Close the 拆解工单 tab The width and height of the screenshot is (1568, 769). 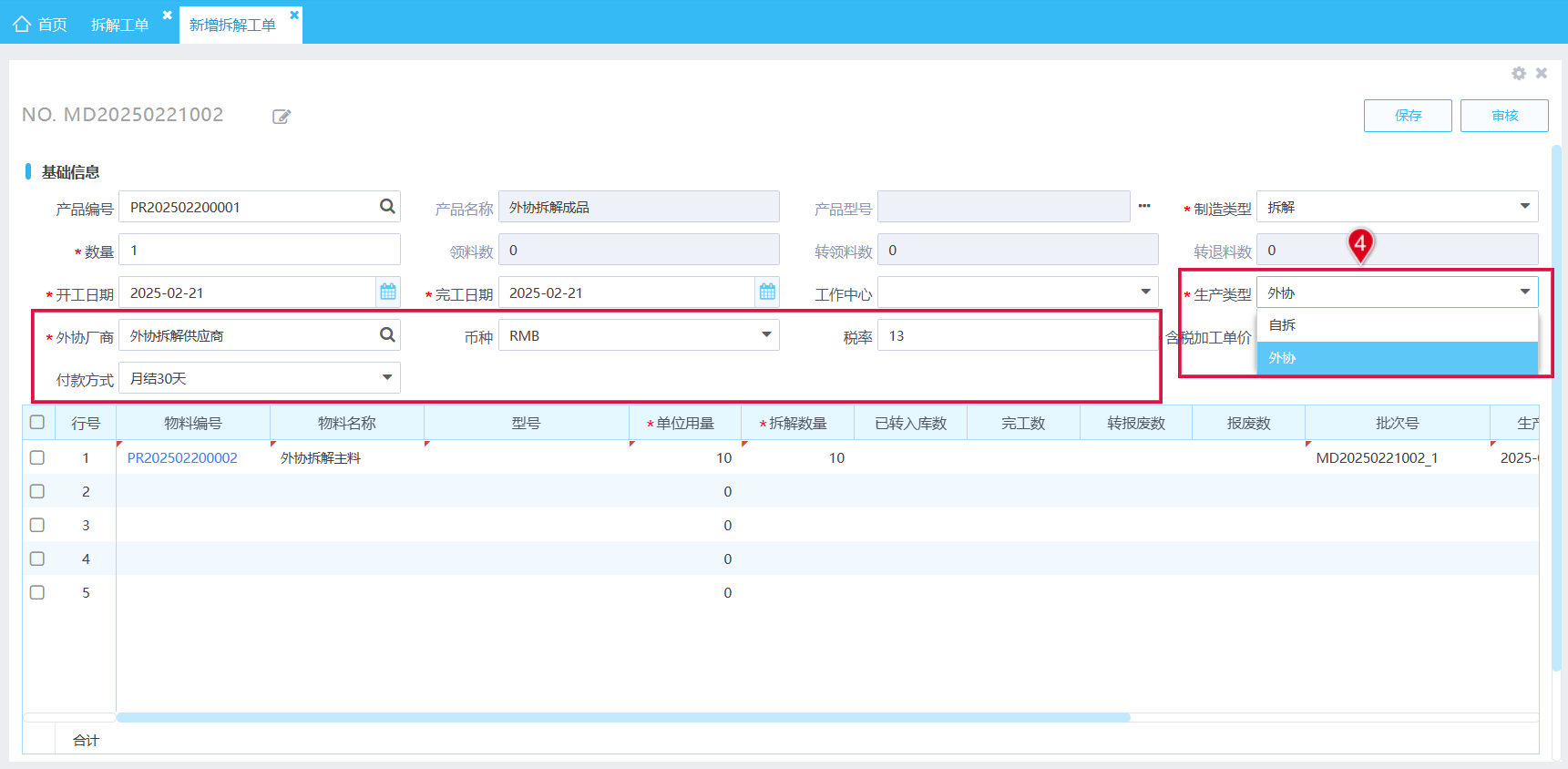click(167, 15)
